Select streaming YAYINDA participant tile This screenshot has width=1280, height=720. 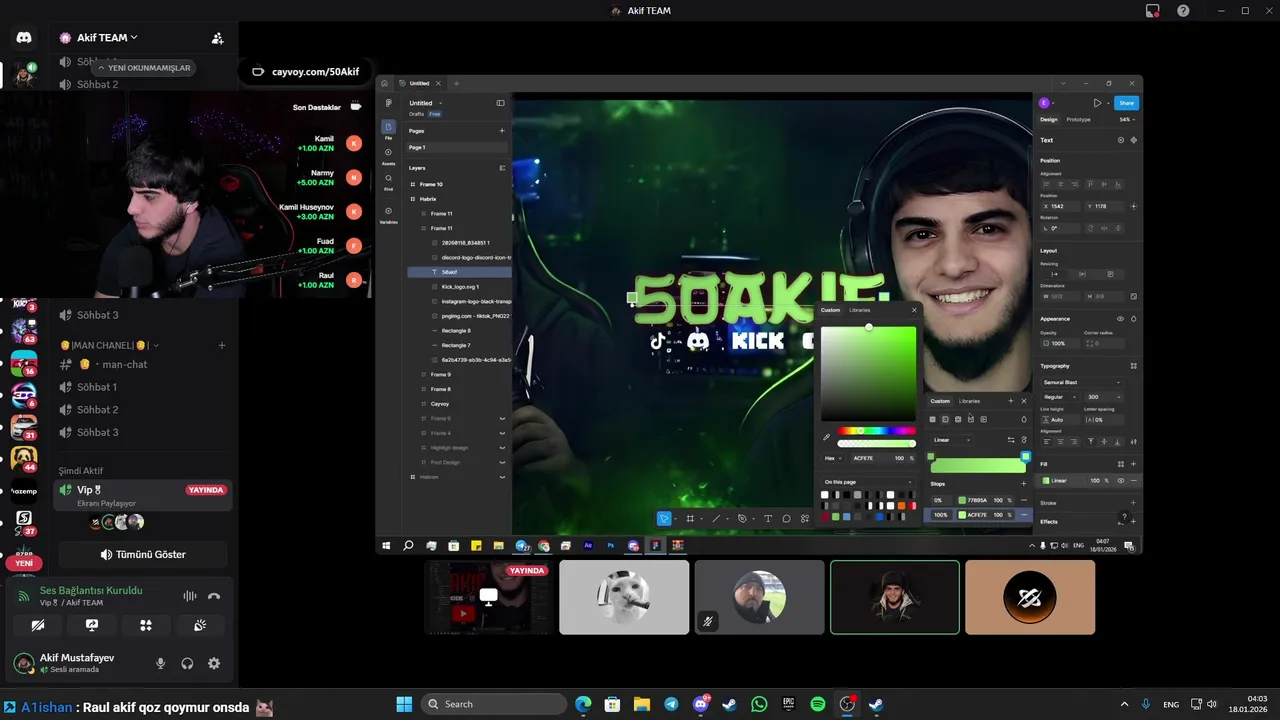(488, 597)
